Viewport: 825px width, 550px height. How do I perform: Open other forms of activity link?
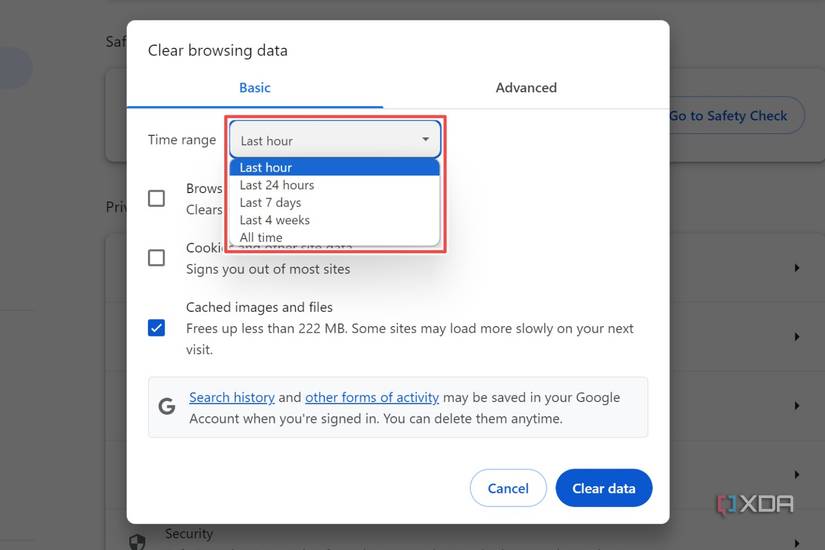tap(372, 397)
